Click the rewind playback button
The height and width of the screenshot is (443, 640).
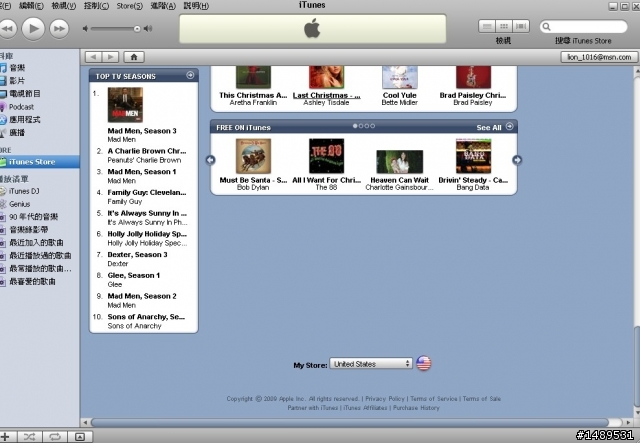pyautogui.click(x=7, y=29)
